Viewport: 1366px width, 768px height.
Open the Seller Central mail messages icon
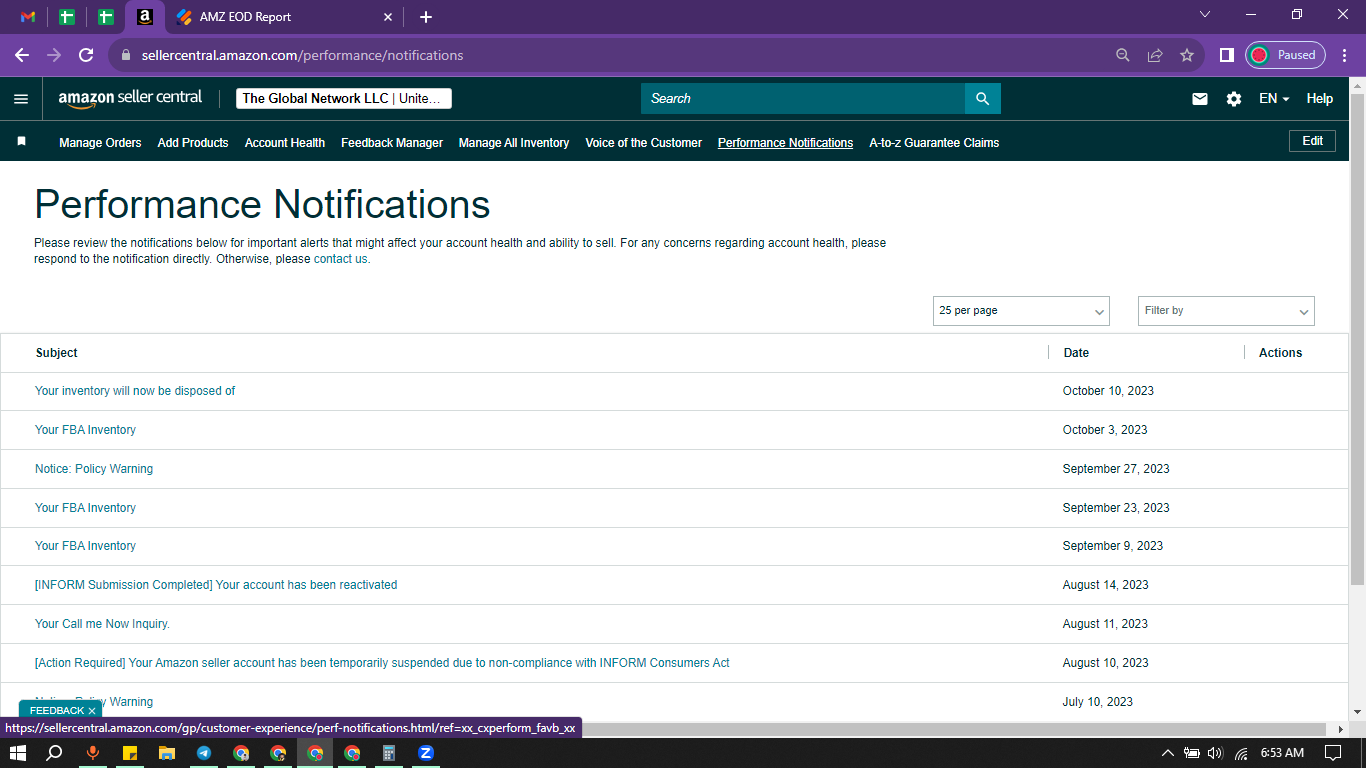pyautogui.click(x=1200, y=99)
